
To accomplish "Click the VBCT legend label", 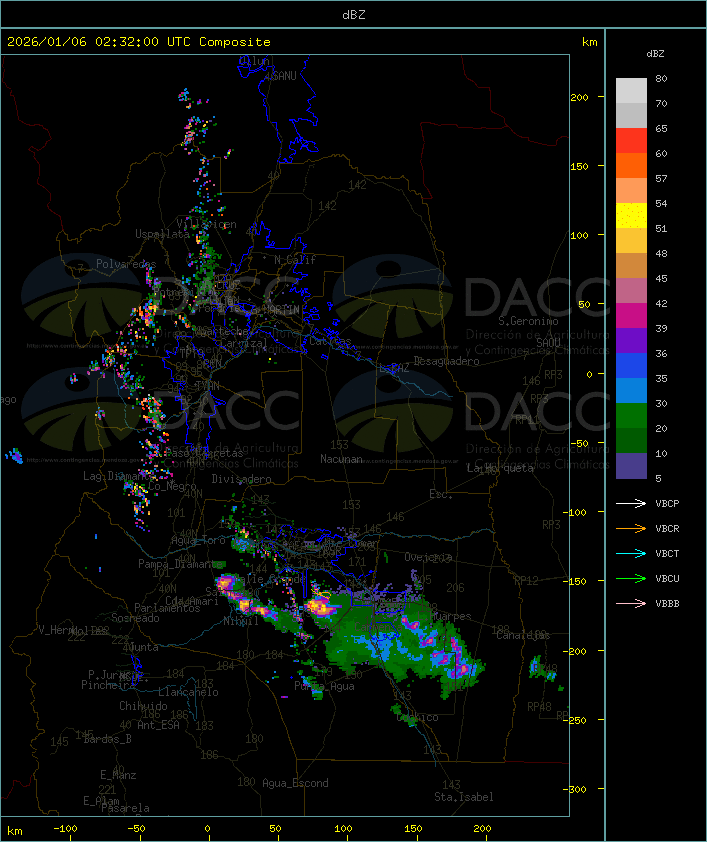I will click(x=667, y=553).
